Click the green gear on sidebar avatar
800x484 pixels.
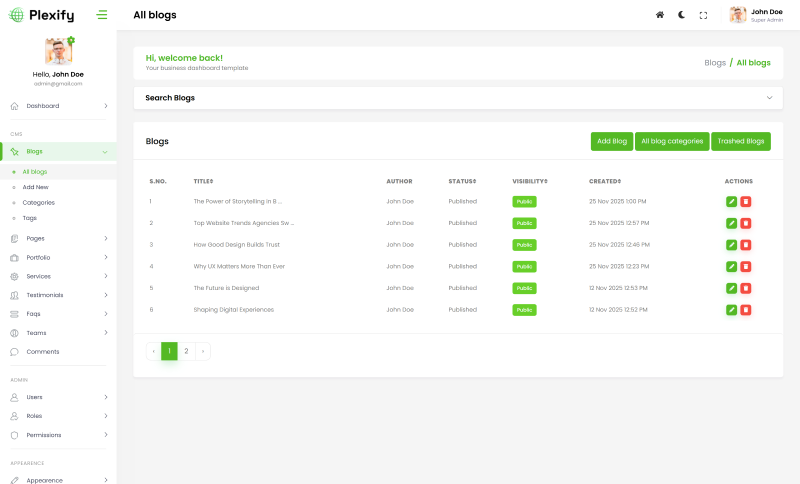71,40
